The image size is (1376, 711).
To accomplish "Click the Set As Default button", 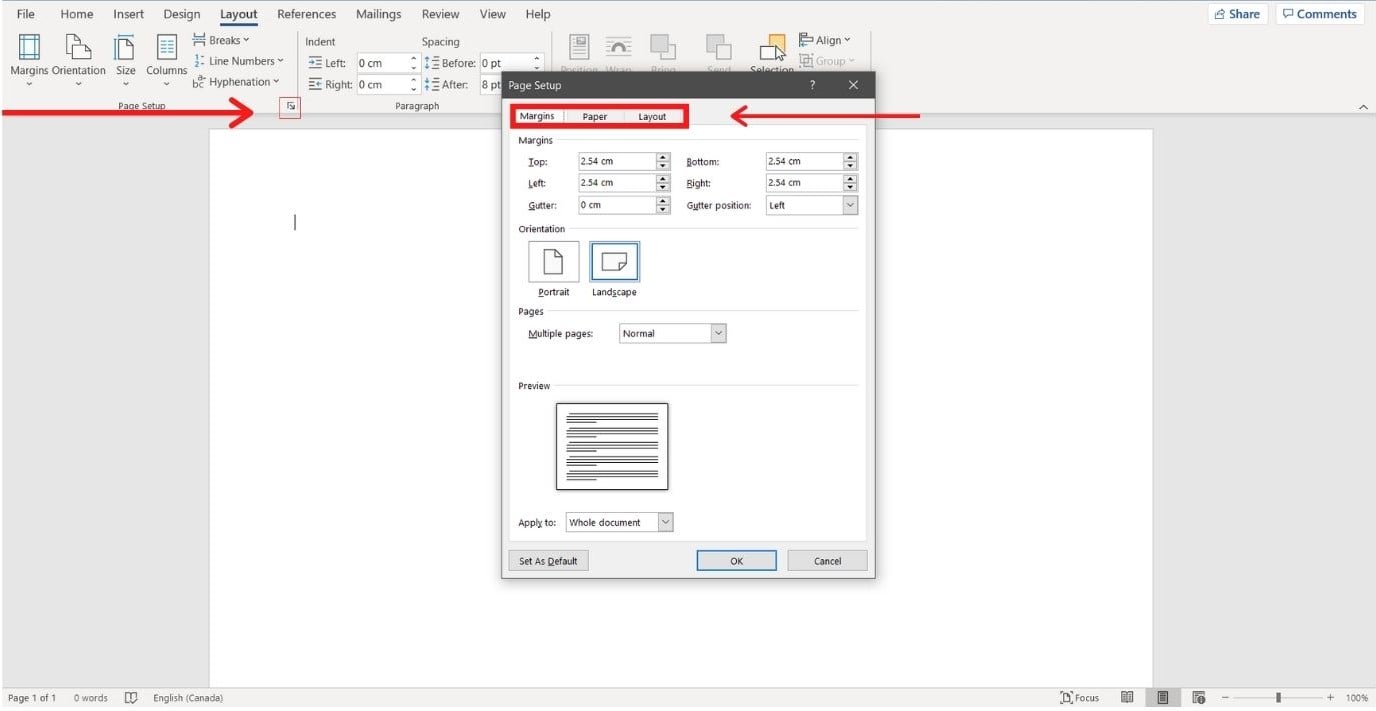I will [548, 561].
